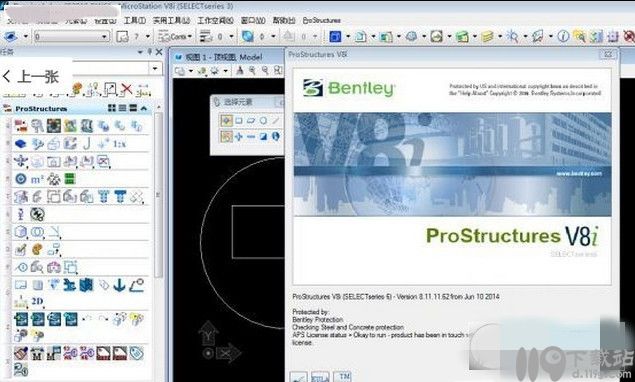Open the 窗口(W) menu
The height and width of the screenshot is (382, 635).
click(x=253, y=20)
